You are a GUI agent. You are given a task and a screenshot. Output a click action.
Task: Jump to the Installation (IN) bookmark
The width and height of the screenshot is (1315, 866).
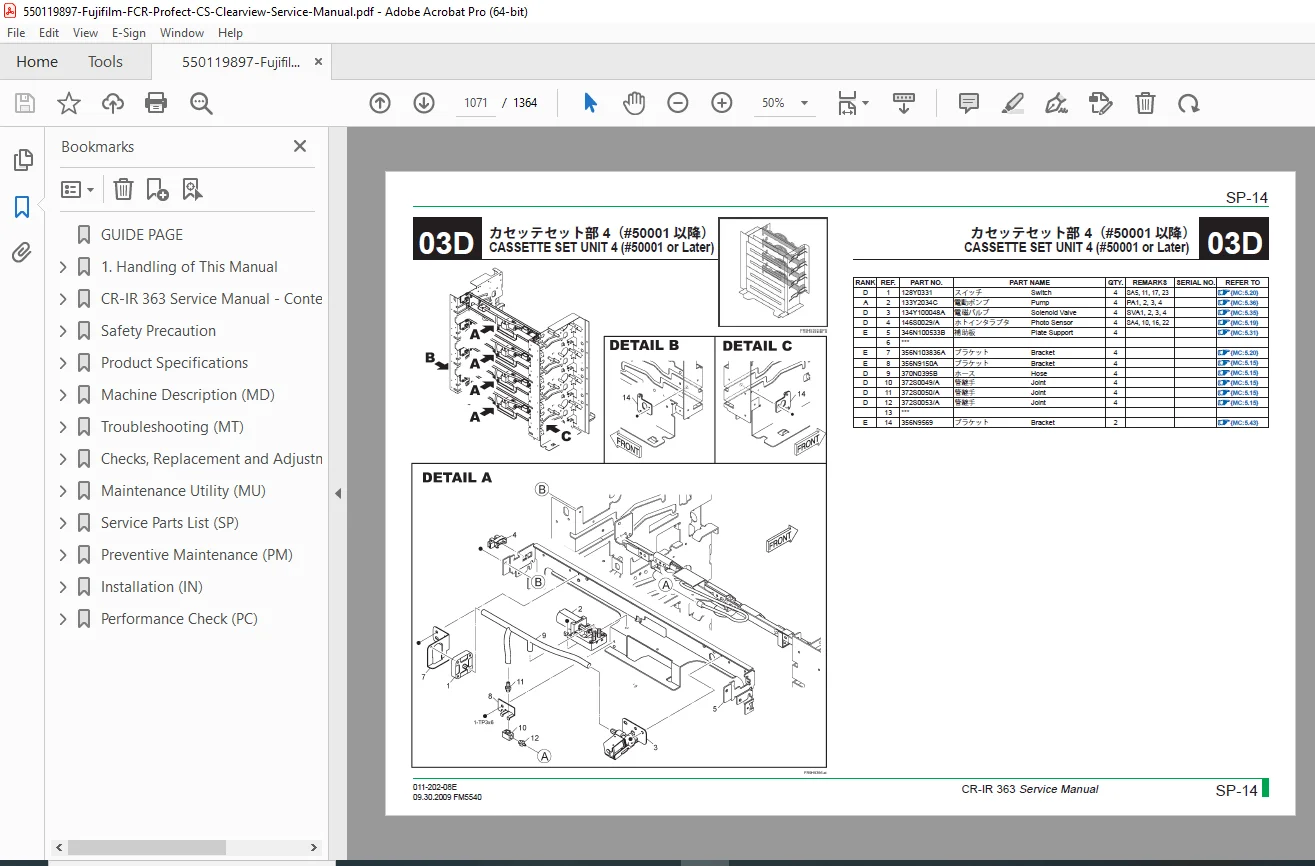coord(151,587)
